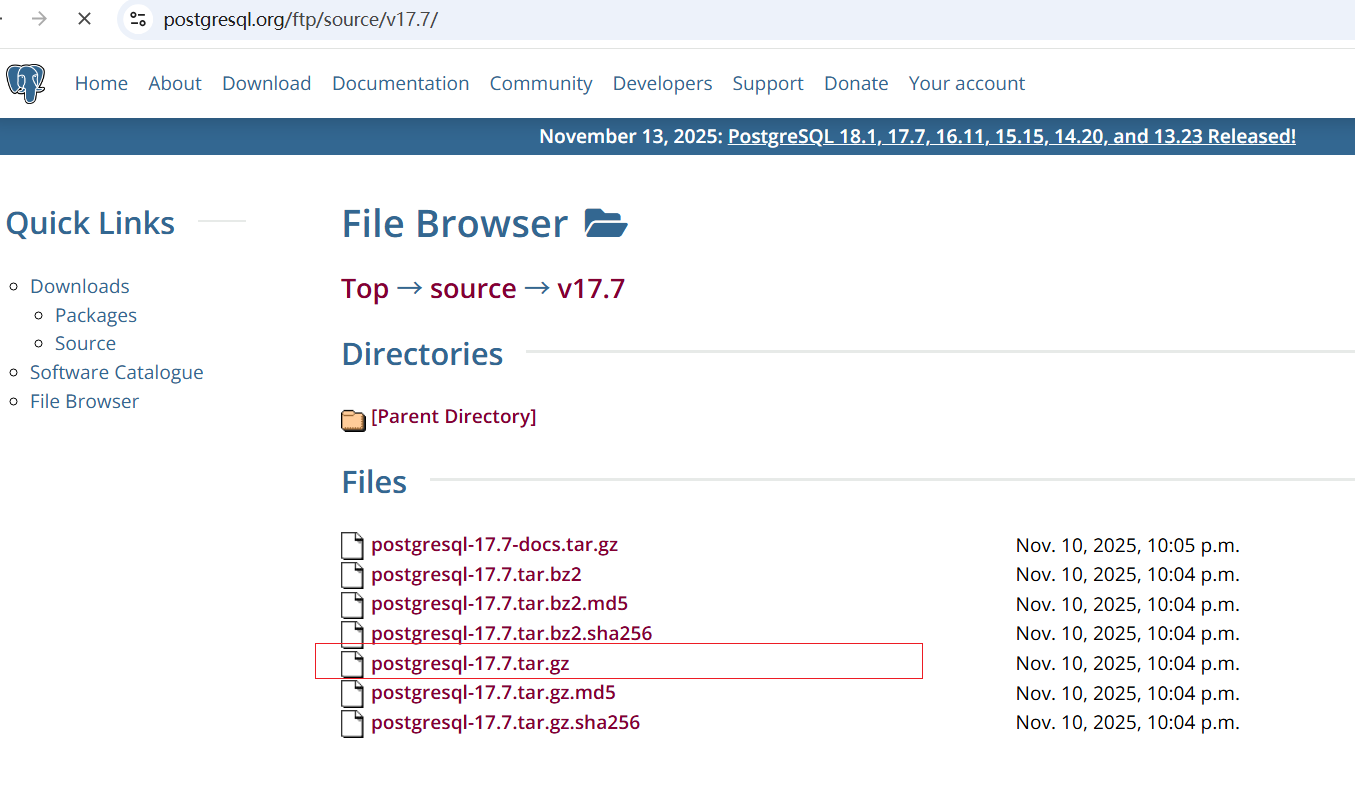Open Downloads in Quick Links
The width and height of the screenshot is (1355, 807).
click(80, 286)
